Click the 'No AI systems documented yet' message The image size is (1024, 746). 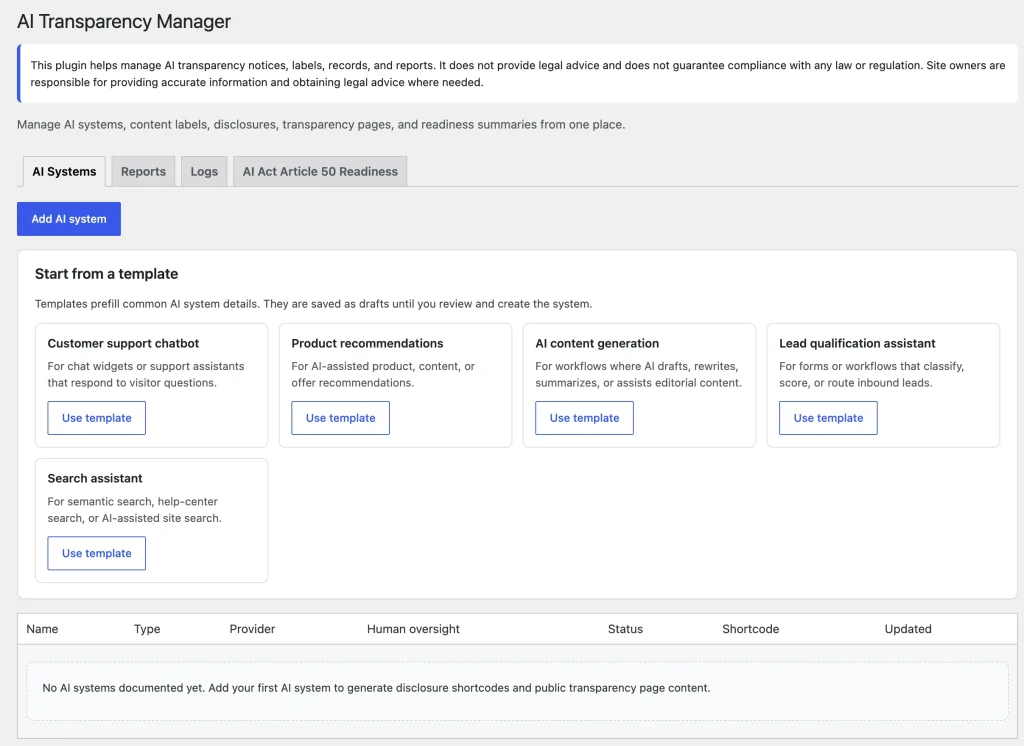click(x=376, y=688)
